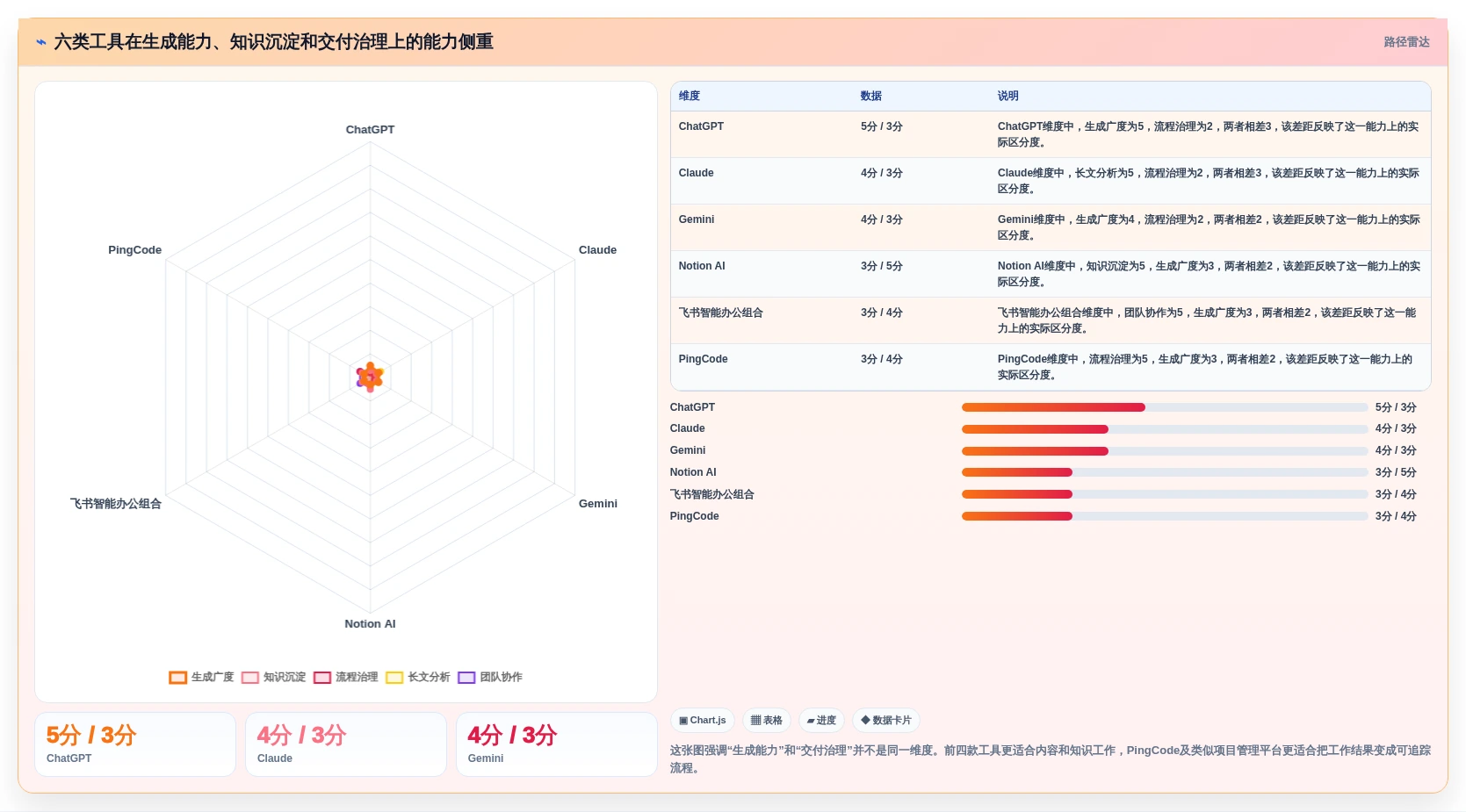Screen dimensions: 1466x812
Task: Click the PingCode progress bar
Action: pos(1165,516)
